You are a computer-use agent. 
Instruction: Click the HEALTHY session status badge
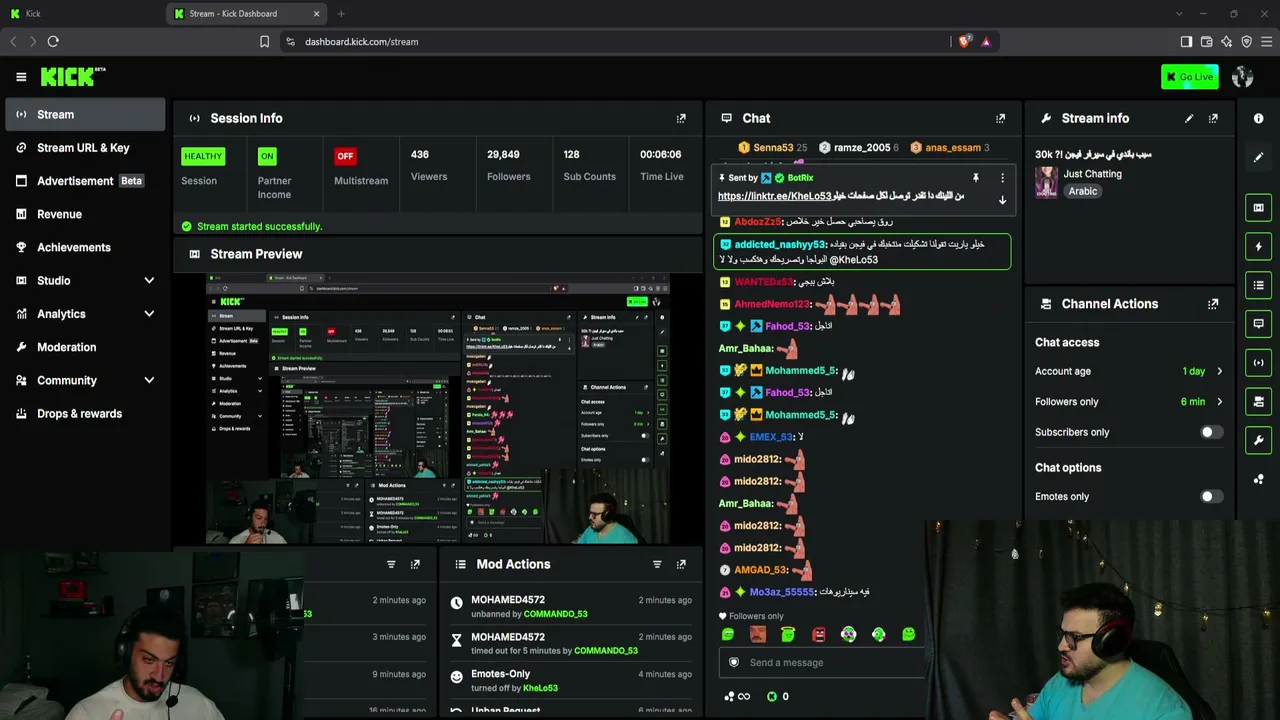pyautogui.click(x=203, y=156)
